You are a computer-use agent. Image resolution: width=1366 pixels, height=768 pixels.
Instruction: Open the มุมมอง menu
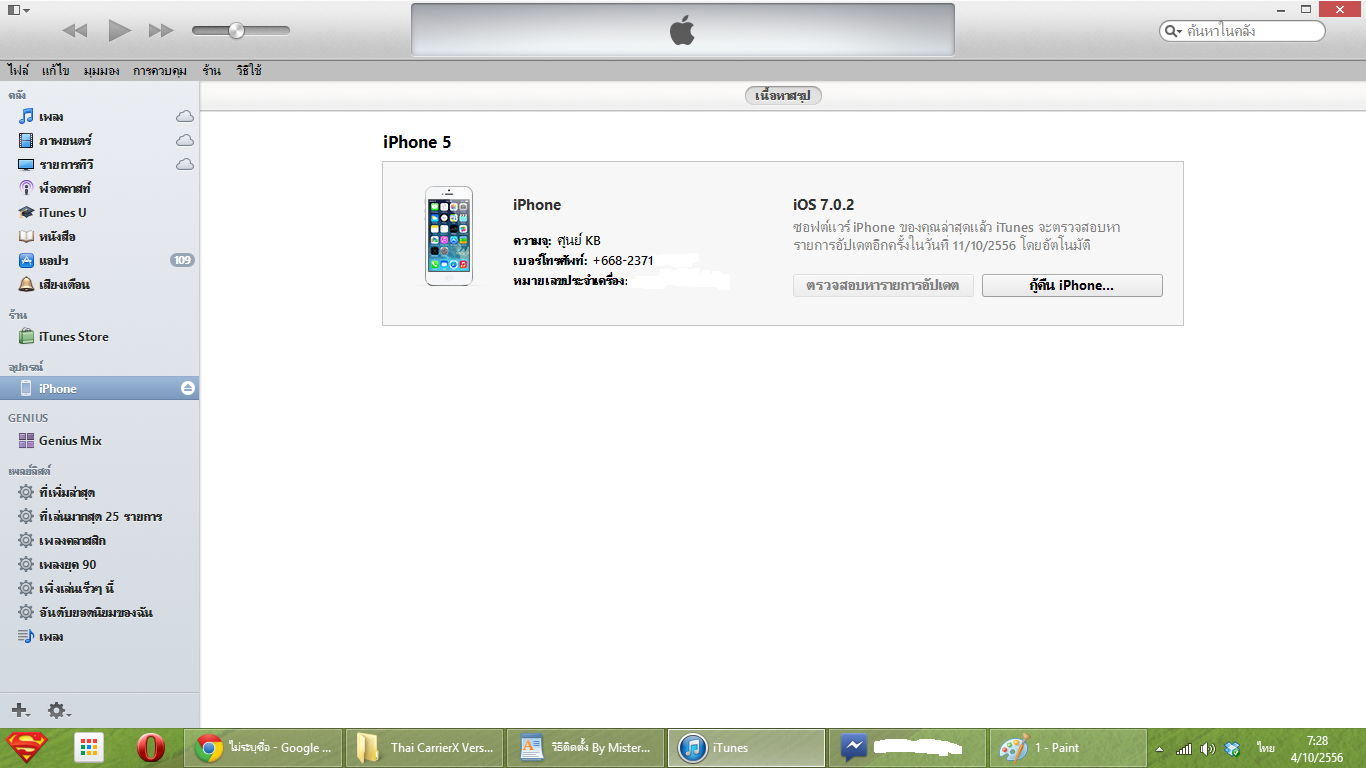point(102,71)
